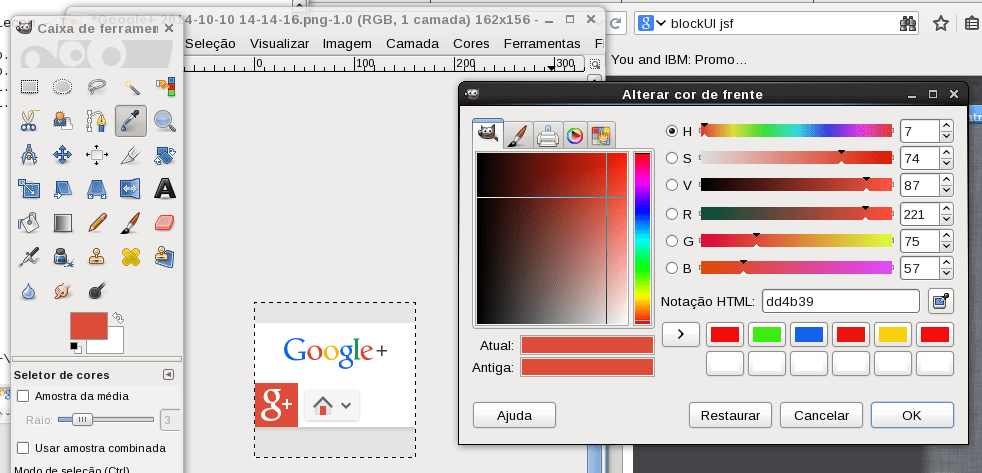Select the H hue radio button

coord(672,131)
